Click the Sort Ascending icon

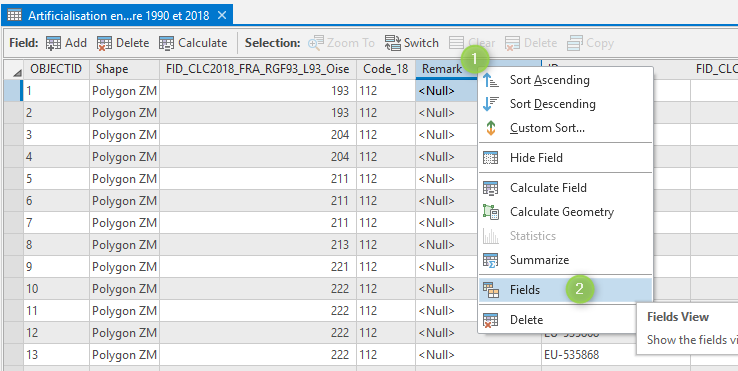tap(490, 80)
